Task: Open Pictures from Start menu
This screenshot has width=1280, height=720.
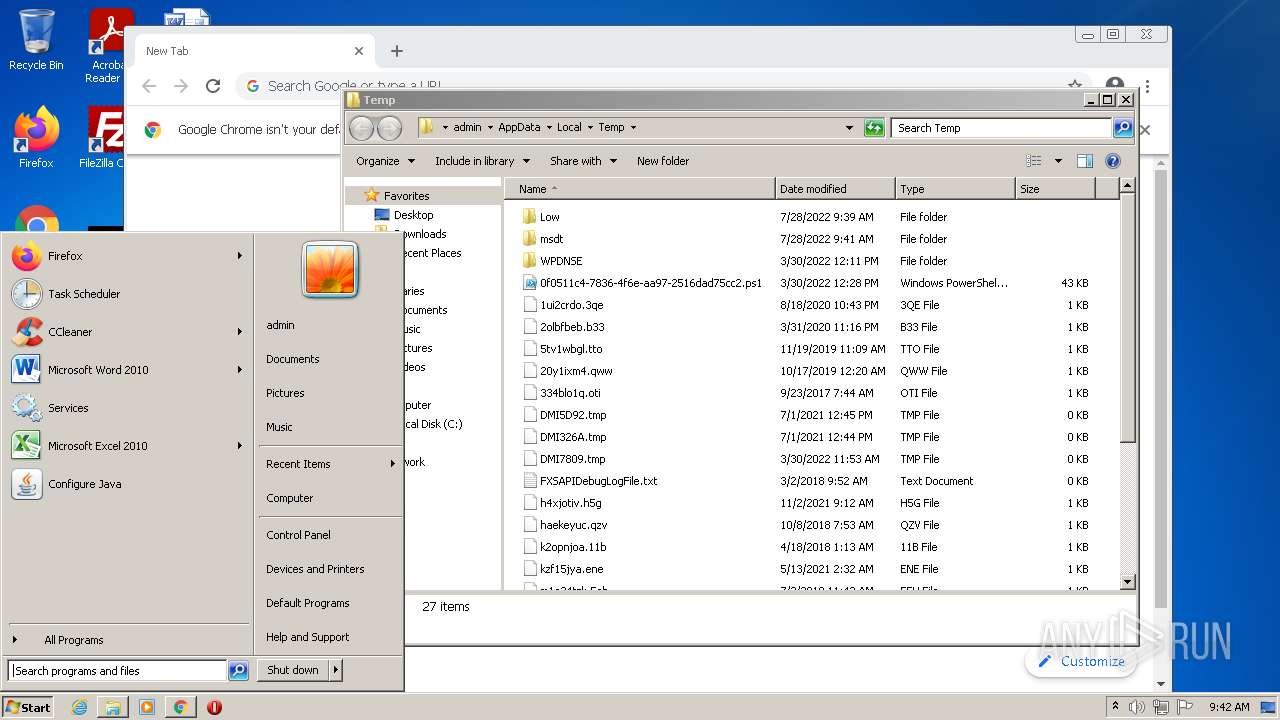Action: pyautogui.click(x=285, y=393)
